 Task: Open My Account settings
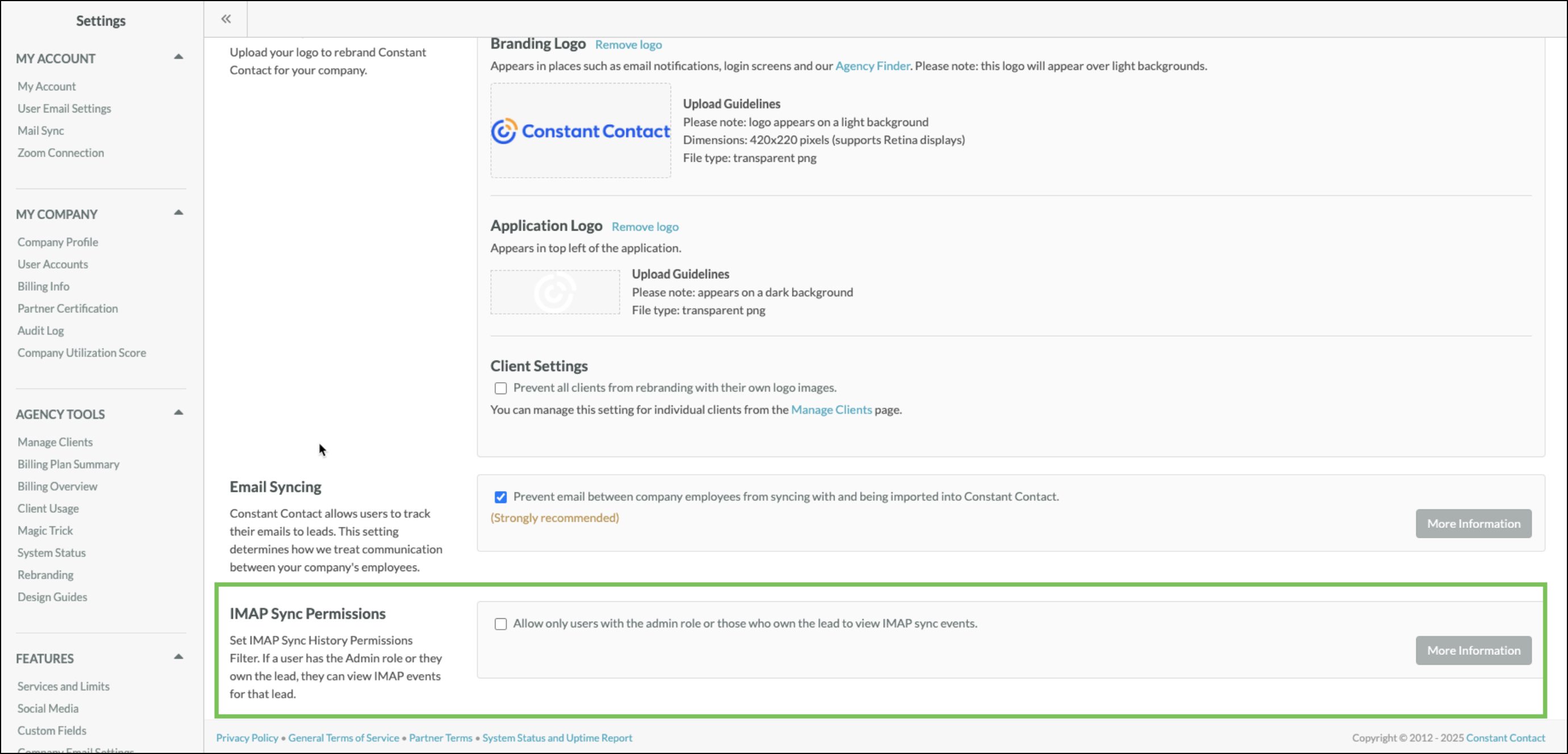[47, 86]
